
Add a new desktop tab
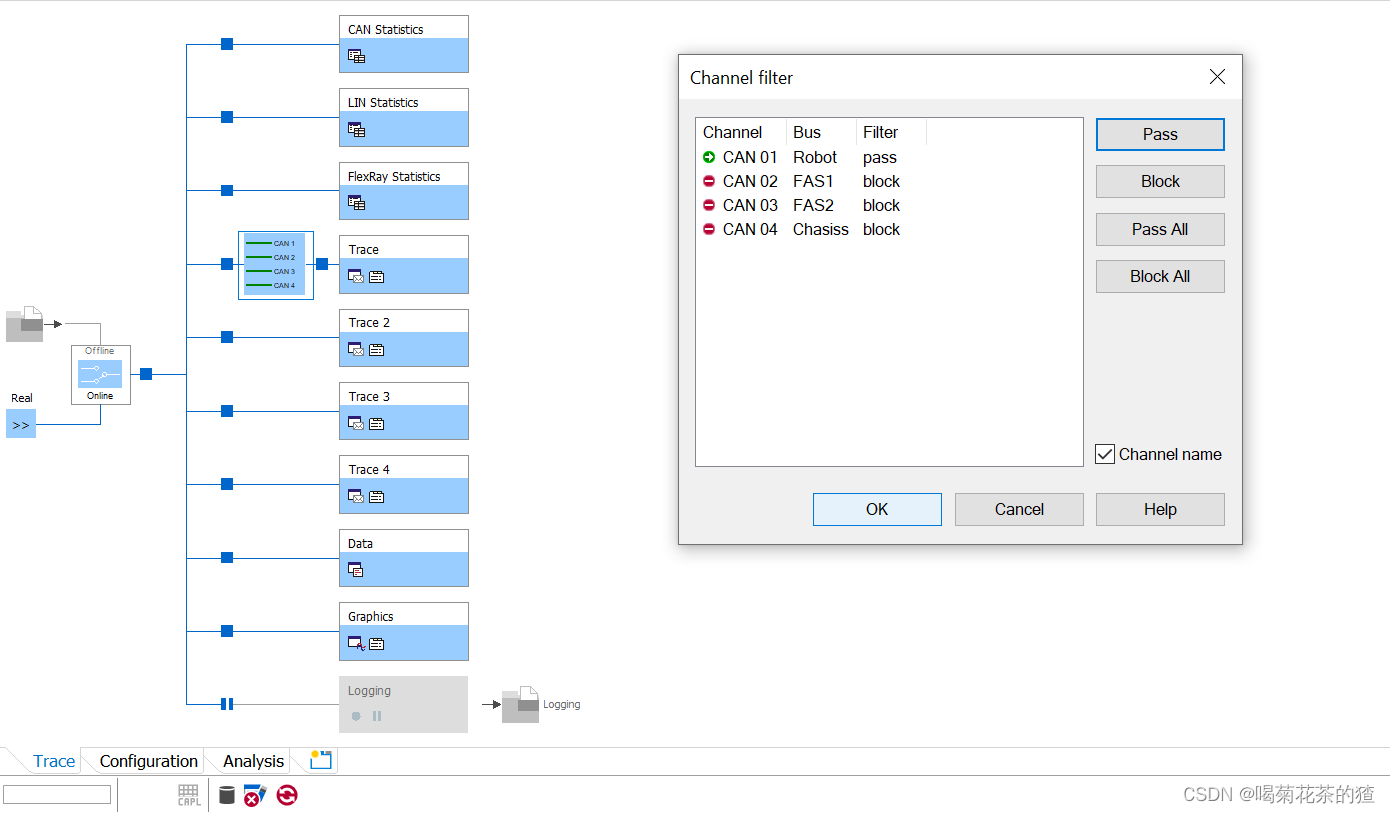(320, 760)
